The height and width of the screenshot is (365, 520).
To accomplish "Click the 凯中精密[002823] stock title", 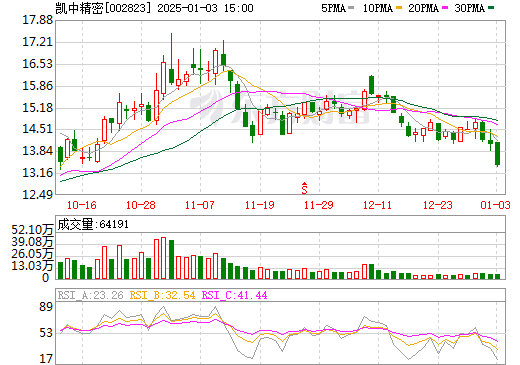I will pyautogui.click(x=101, y=8).
